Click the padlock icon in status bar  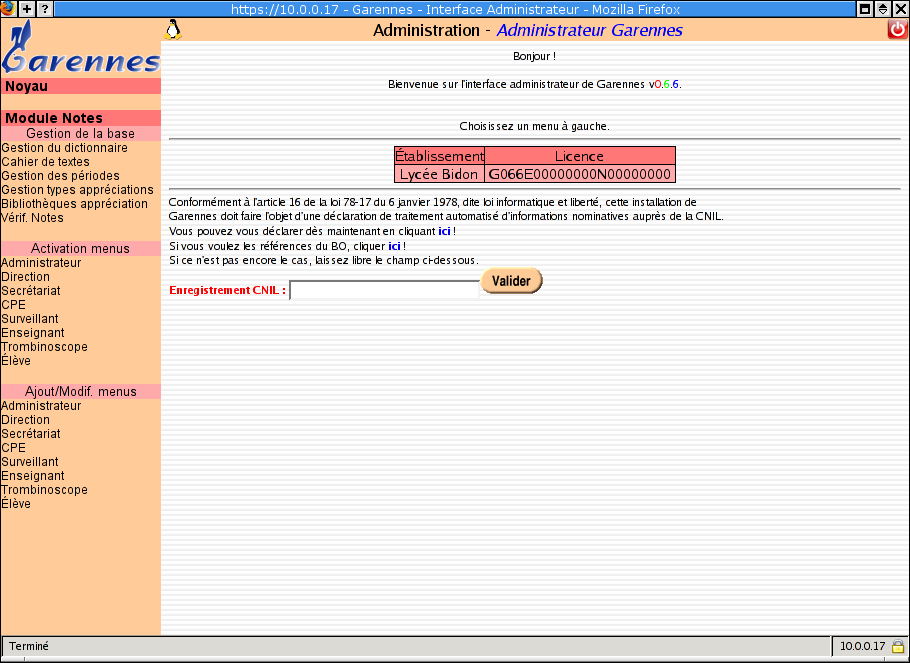[898, 647]
